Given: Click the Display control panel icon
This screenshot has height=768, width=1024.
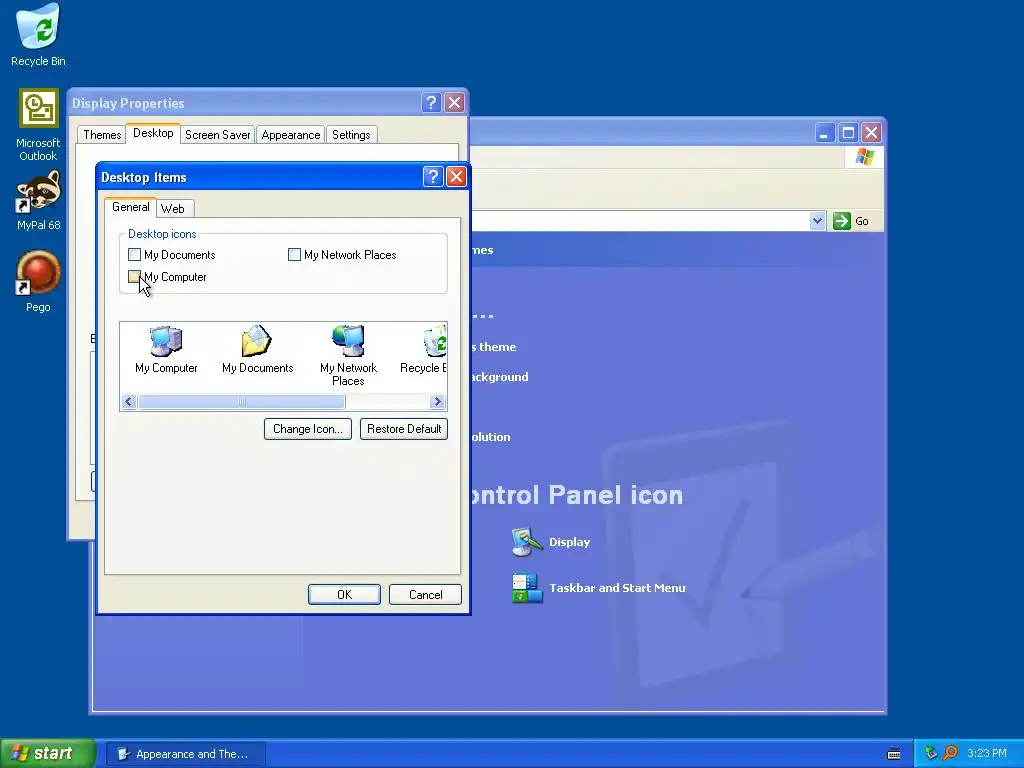Looking at the screenshot, I should point(527,541).
